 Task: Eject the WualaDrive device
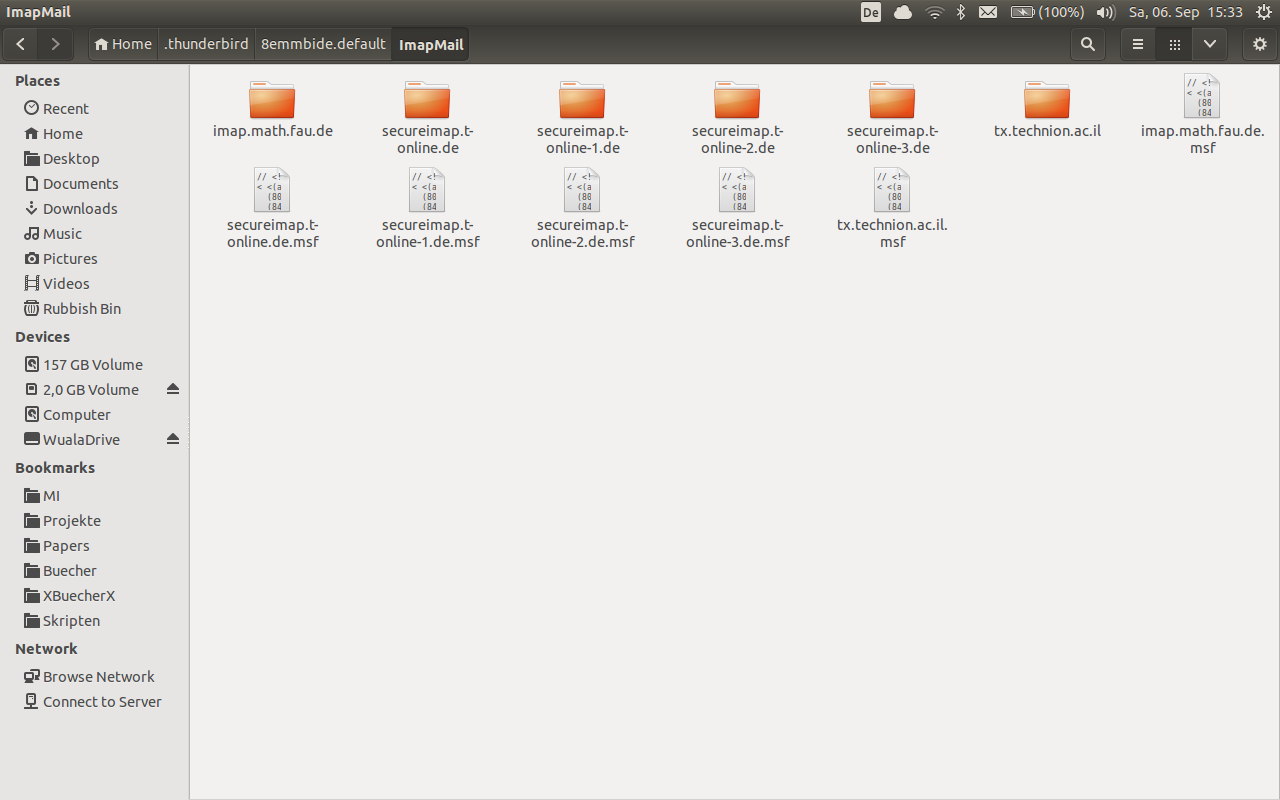pos(173,439)
